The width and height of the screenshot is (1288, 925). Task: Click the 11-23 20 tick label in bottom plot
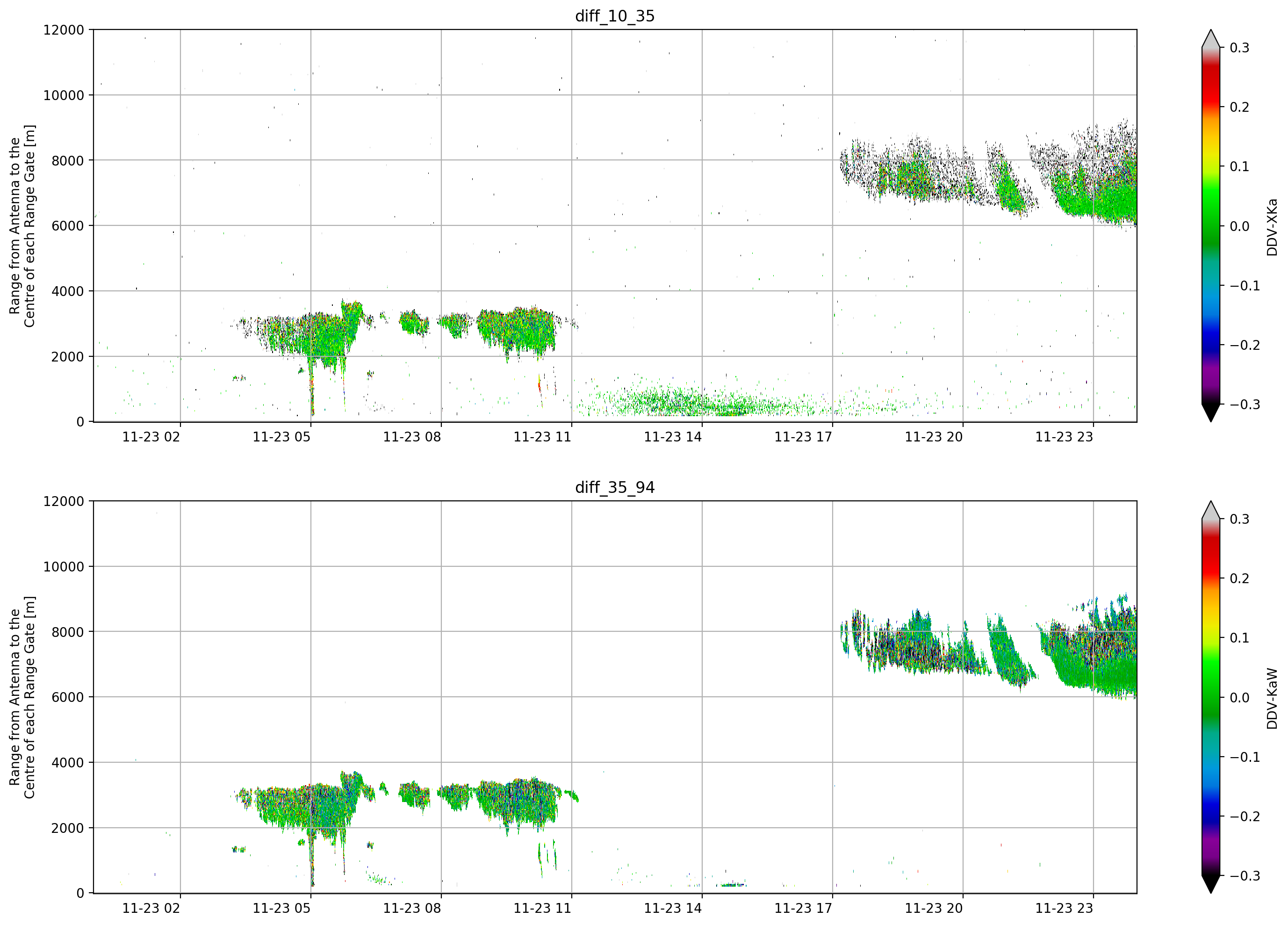click(934, 909)
